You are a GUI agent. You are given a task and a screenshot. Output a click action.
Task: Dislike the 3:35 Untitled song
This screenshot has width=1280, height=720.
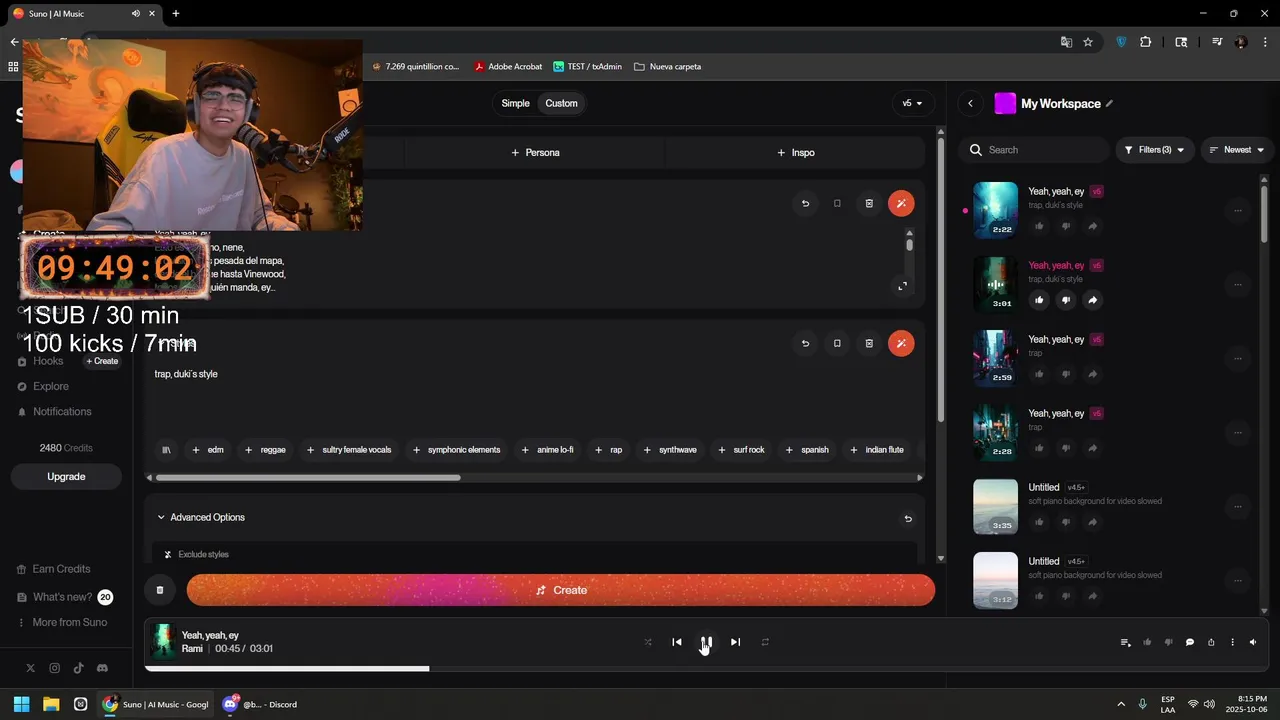point(1066,522)
